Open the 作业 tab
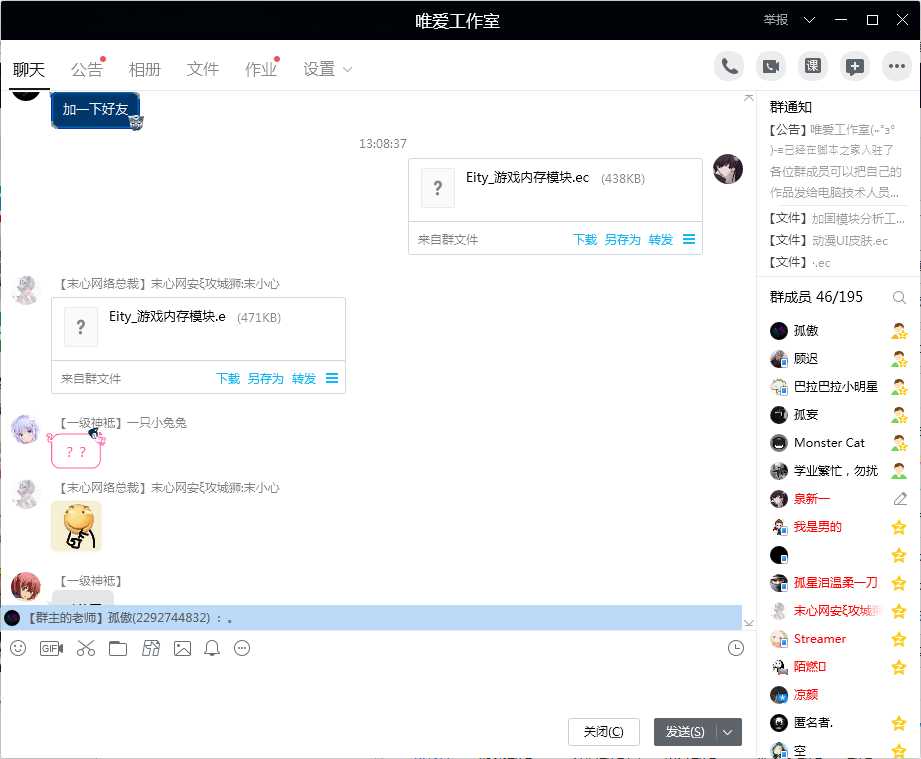Image resolution: width=921 pixels, height=759 pixels. (261, 69)
